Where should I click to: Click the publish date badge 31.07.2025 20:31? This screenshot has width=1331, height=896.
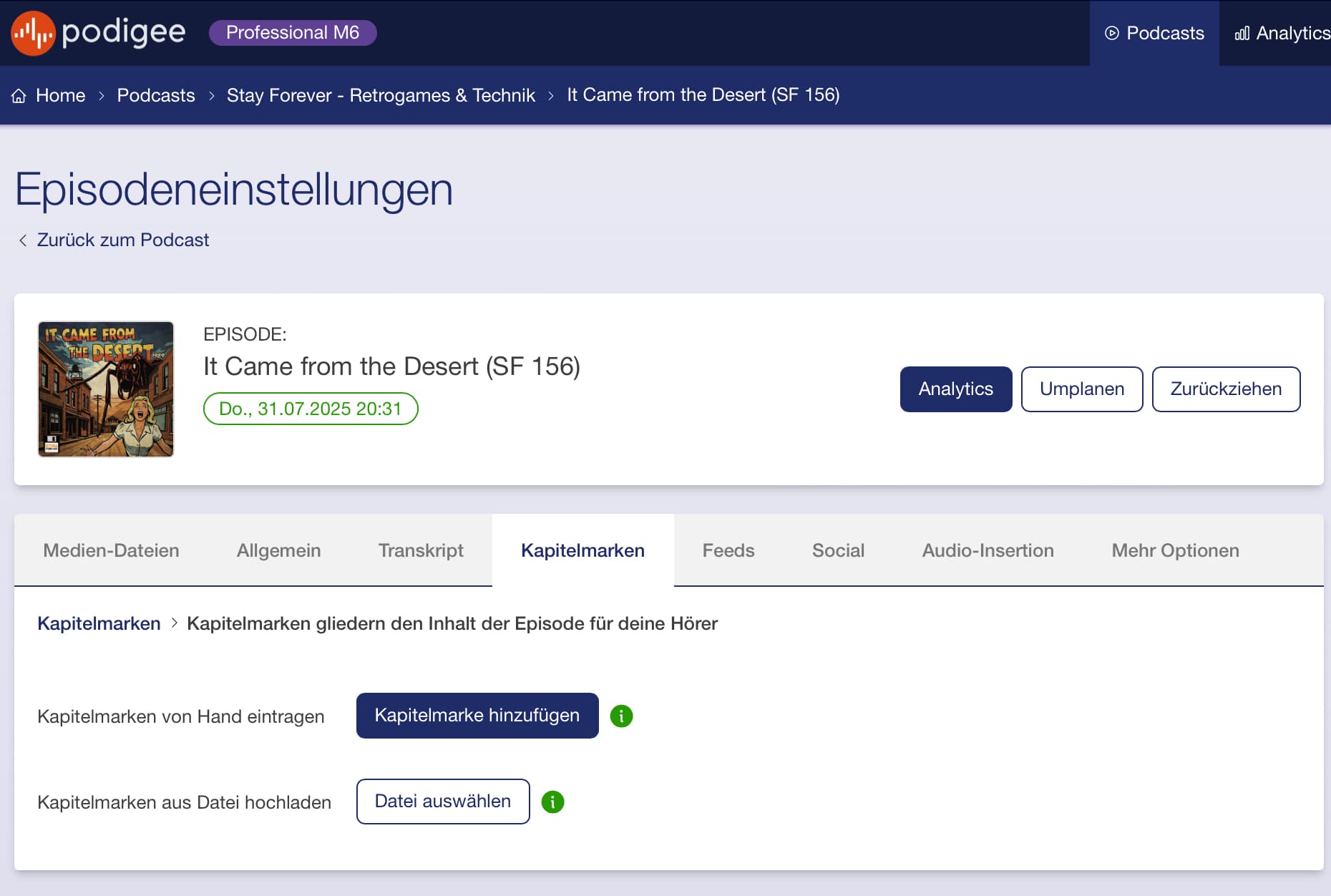tap(311, 409)
